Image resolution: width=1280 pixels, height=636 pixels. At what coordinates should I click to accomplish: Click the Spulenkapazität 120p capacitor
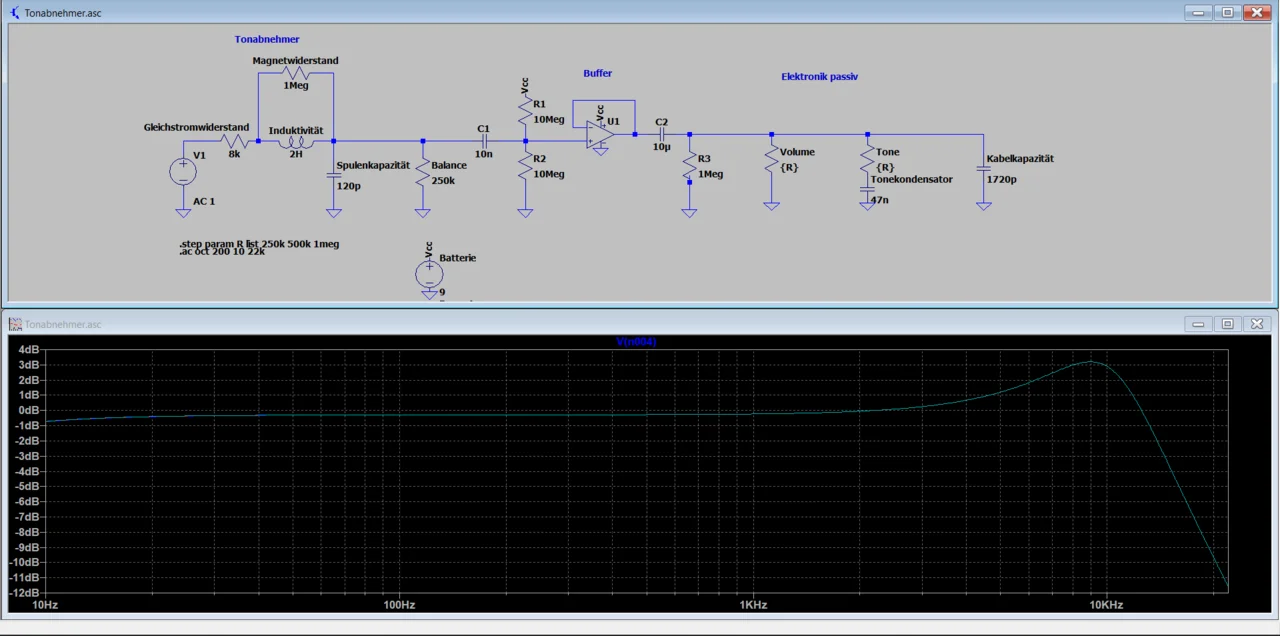334,174
